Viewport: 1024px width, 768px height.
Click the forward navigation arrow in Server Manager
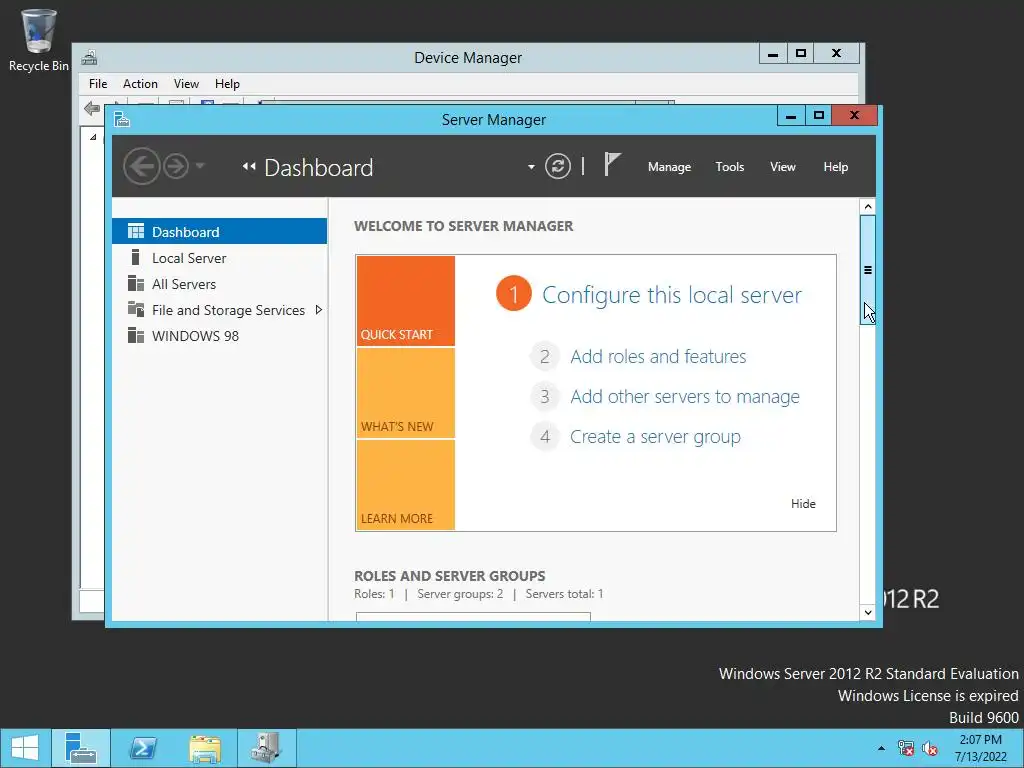176,167
